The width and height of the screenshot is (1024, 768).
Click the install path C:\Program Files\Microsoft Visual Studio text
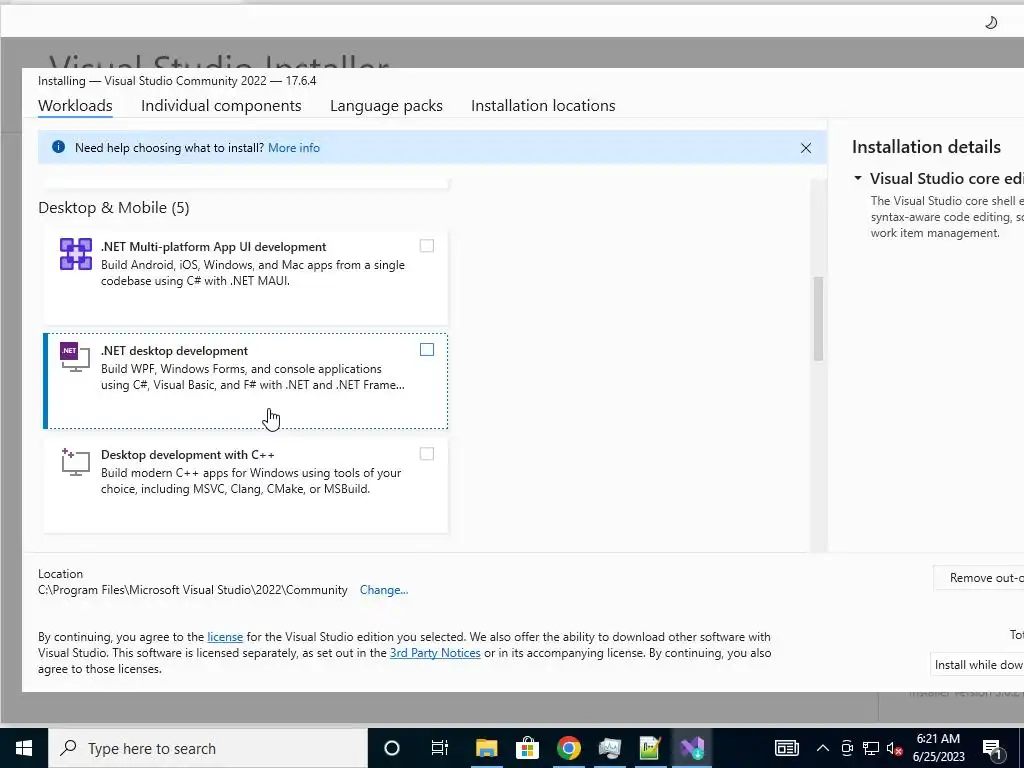[193, 590]
